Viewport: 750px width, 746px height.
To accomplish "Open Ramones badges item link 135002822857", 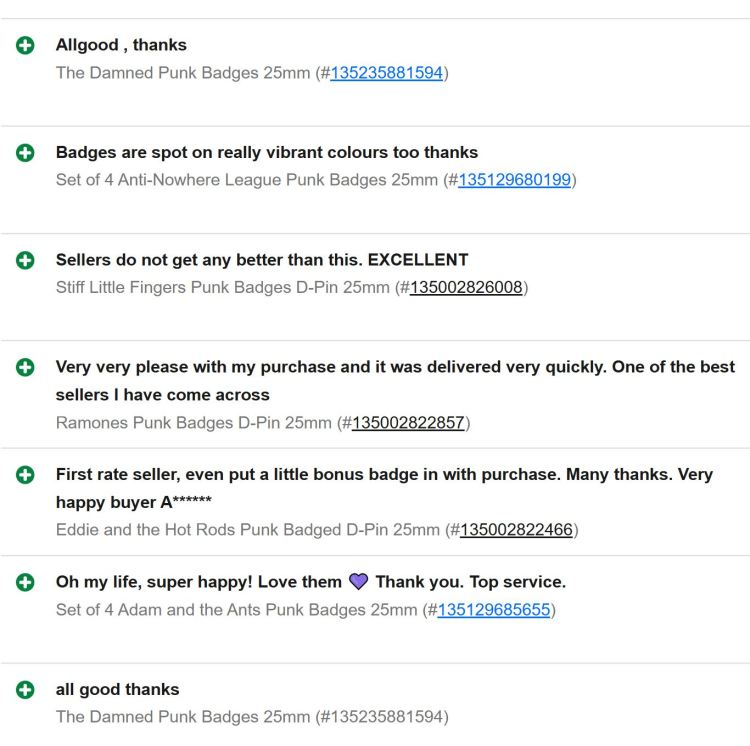I will pyautogui.click(x=408, y=423).
